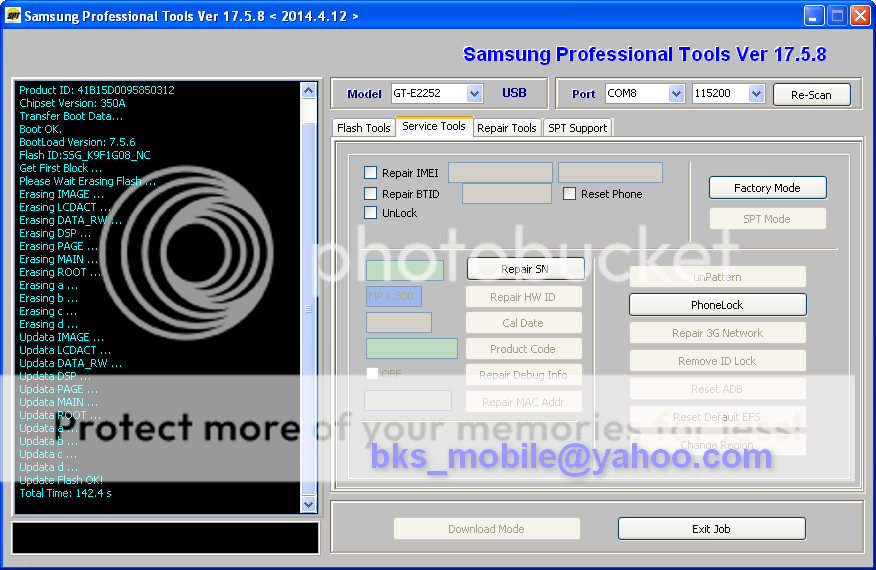Focus the first Repair IMEI input field
The height and width of the screenshot is (570, 876).
point(501,173)
